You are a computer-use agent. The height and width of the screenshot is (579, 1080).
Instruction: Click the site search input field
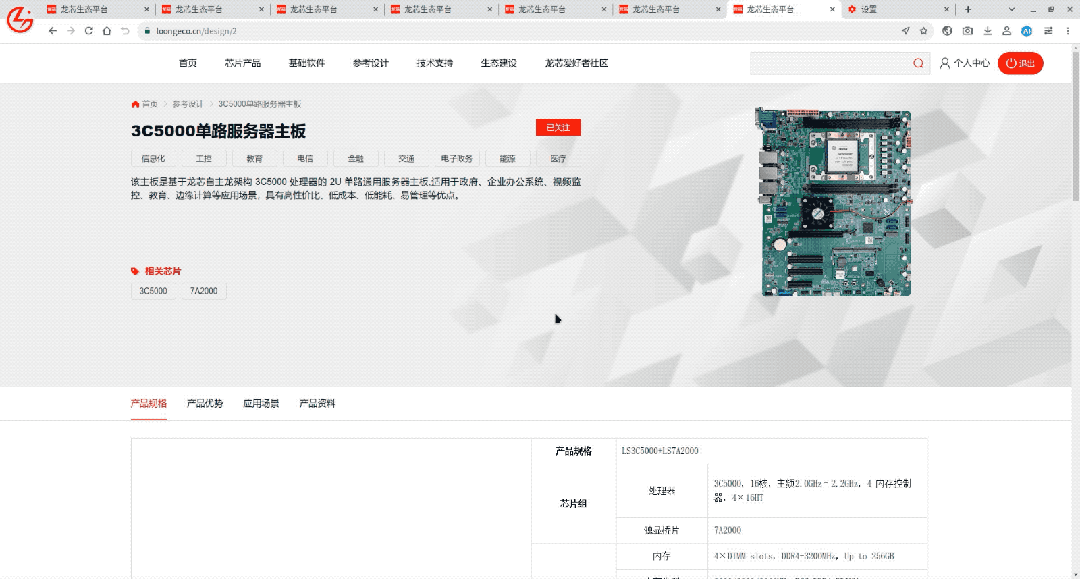pos(830,63)
